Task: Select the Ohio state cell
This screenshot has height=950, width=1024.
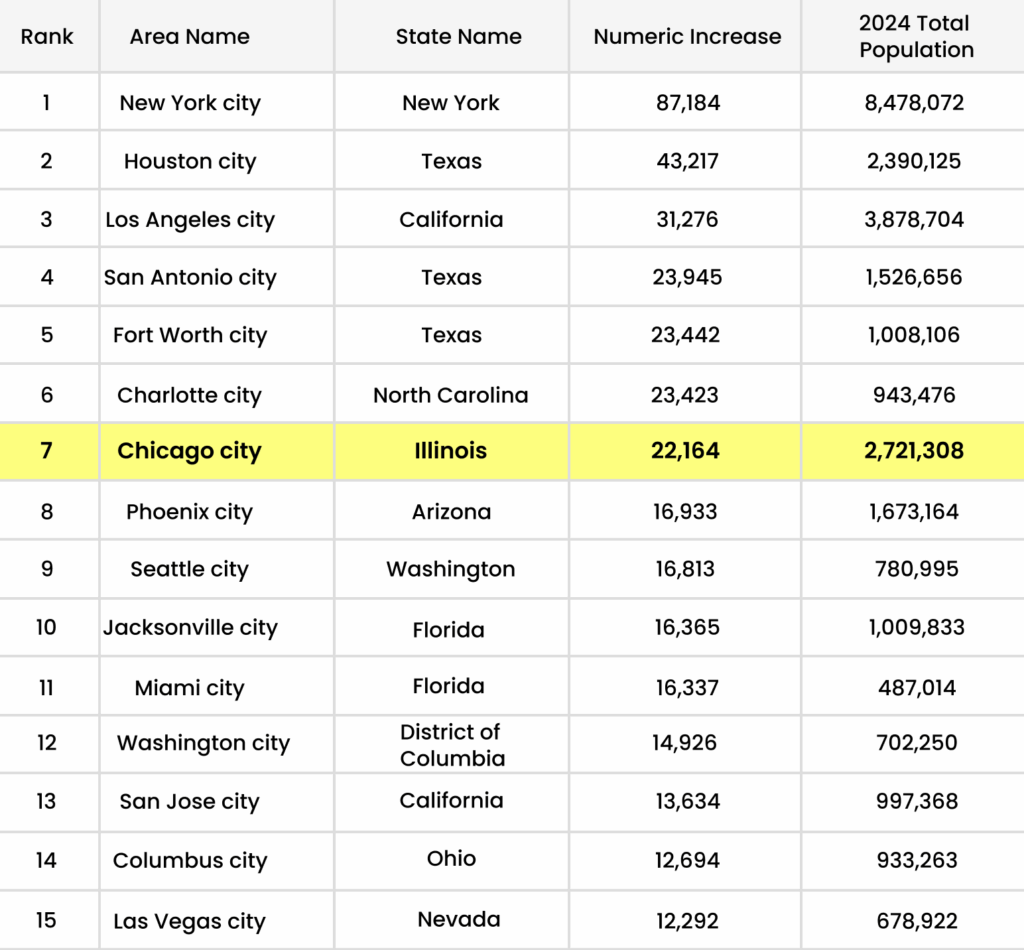Action: point(451,859)
